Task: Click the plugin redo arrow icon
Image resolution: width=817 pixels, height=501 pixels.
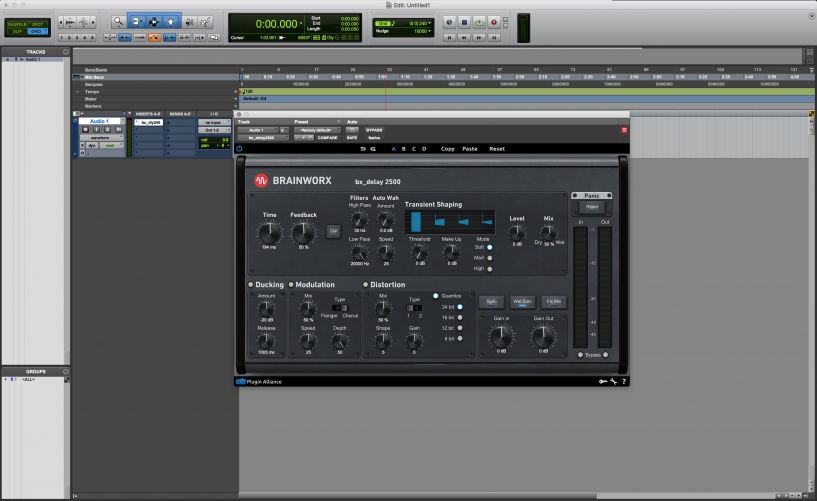Action: (x=373, y=149)
